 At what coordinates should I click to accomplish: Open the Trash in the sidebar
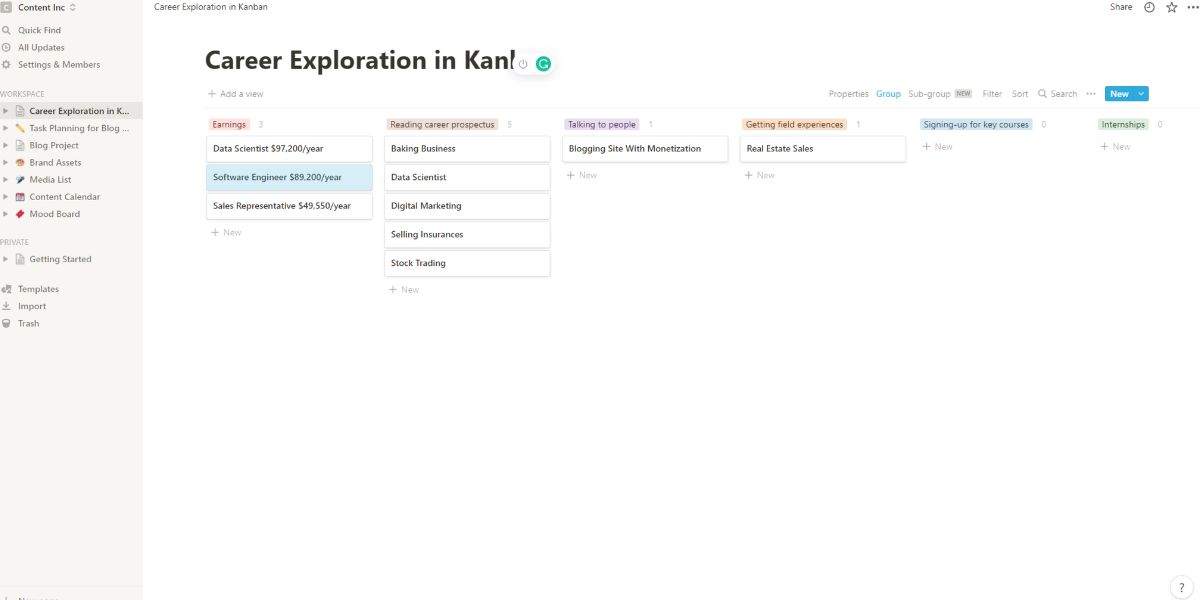coord(28,323)
